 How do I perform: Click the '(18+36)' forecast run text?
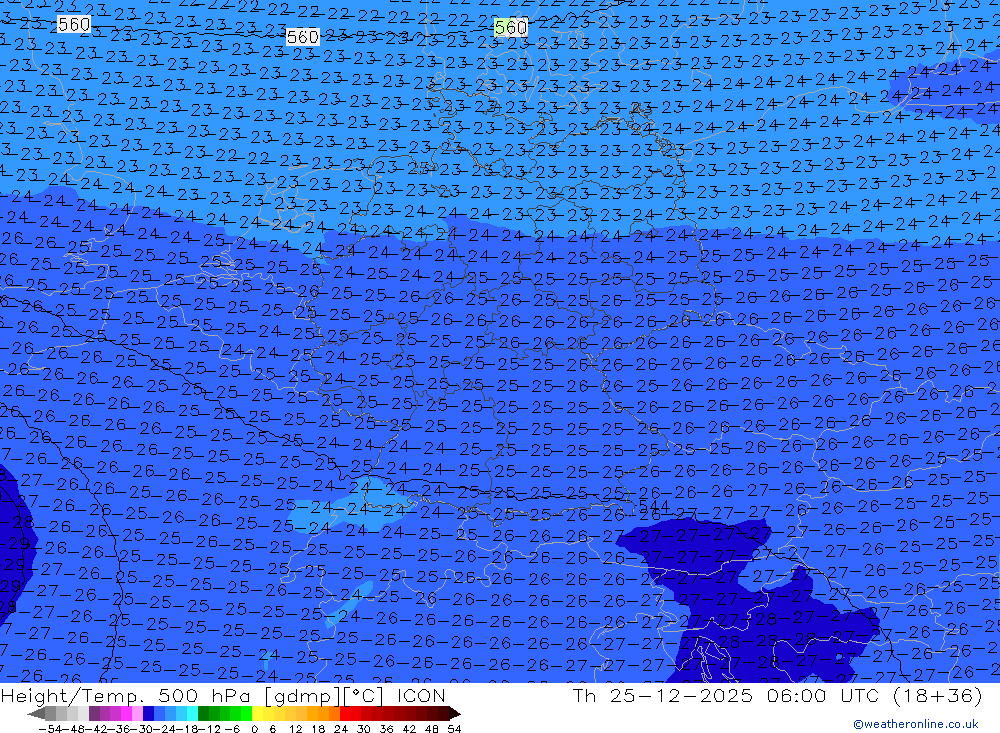tap(938, 695)
